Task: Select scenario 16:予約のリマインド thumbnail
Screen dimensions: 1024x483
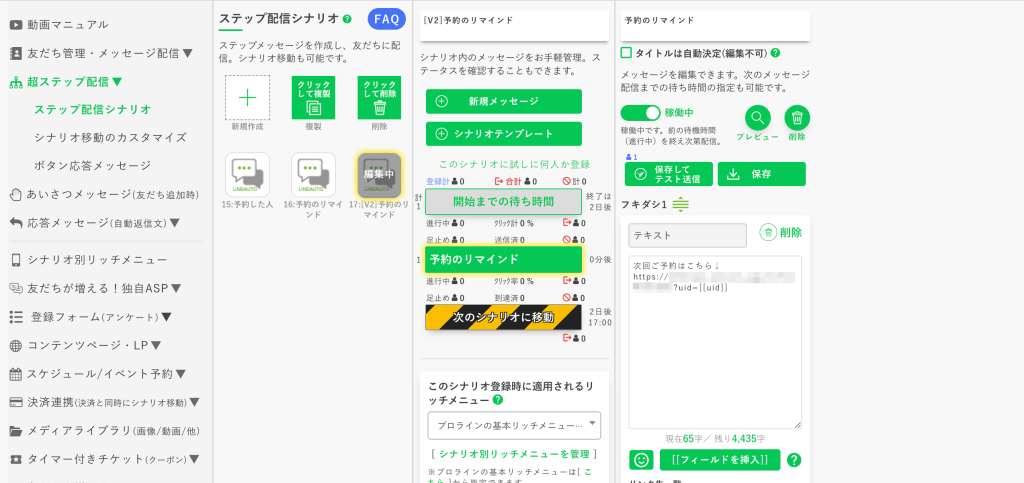Action: 313,175
